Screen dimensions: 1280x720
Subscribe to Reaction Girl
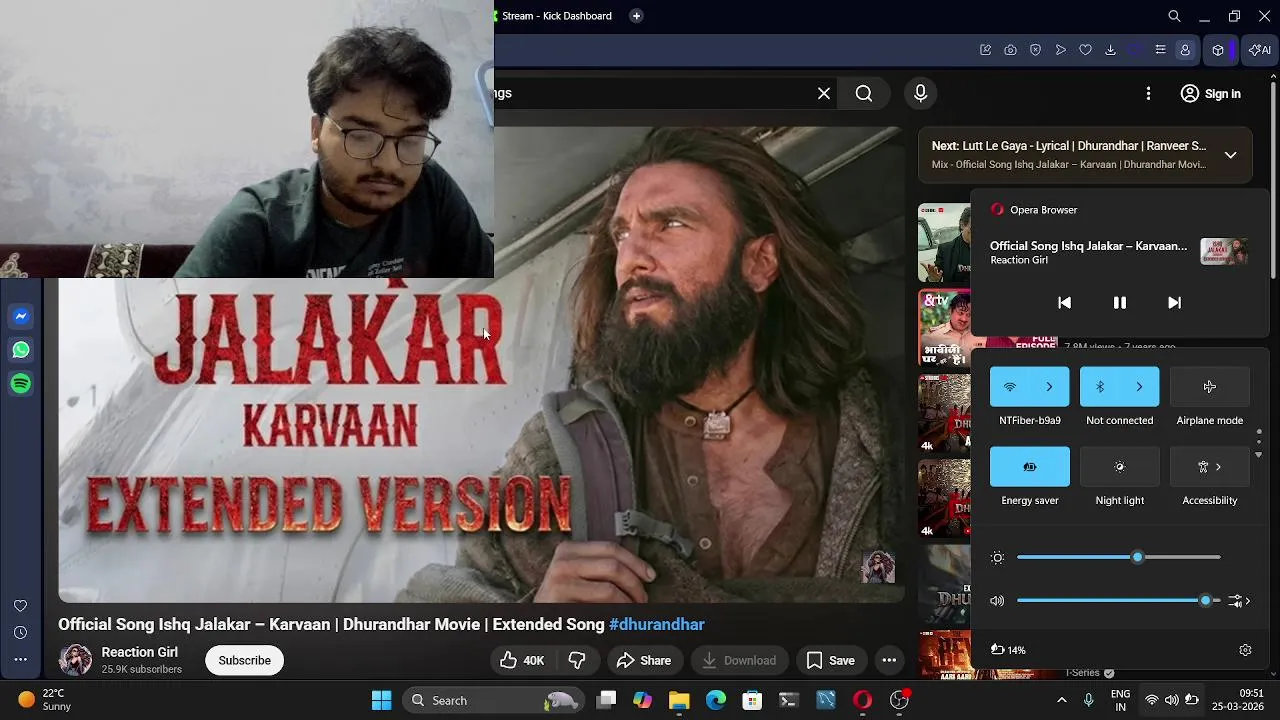pyautogui.click(x=244, y=660)
